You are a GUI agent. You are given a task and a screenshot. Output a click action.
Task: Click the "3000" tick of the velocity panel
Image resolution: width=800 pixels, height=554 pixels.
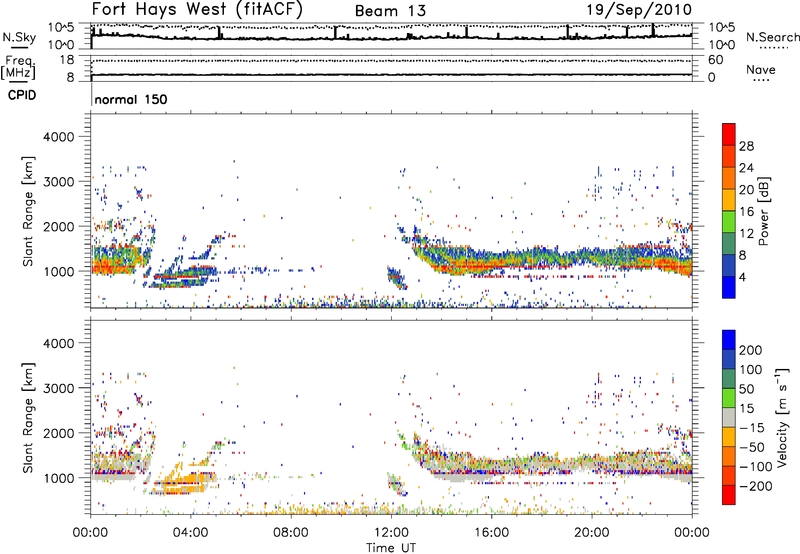coord(59,388)
